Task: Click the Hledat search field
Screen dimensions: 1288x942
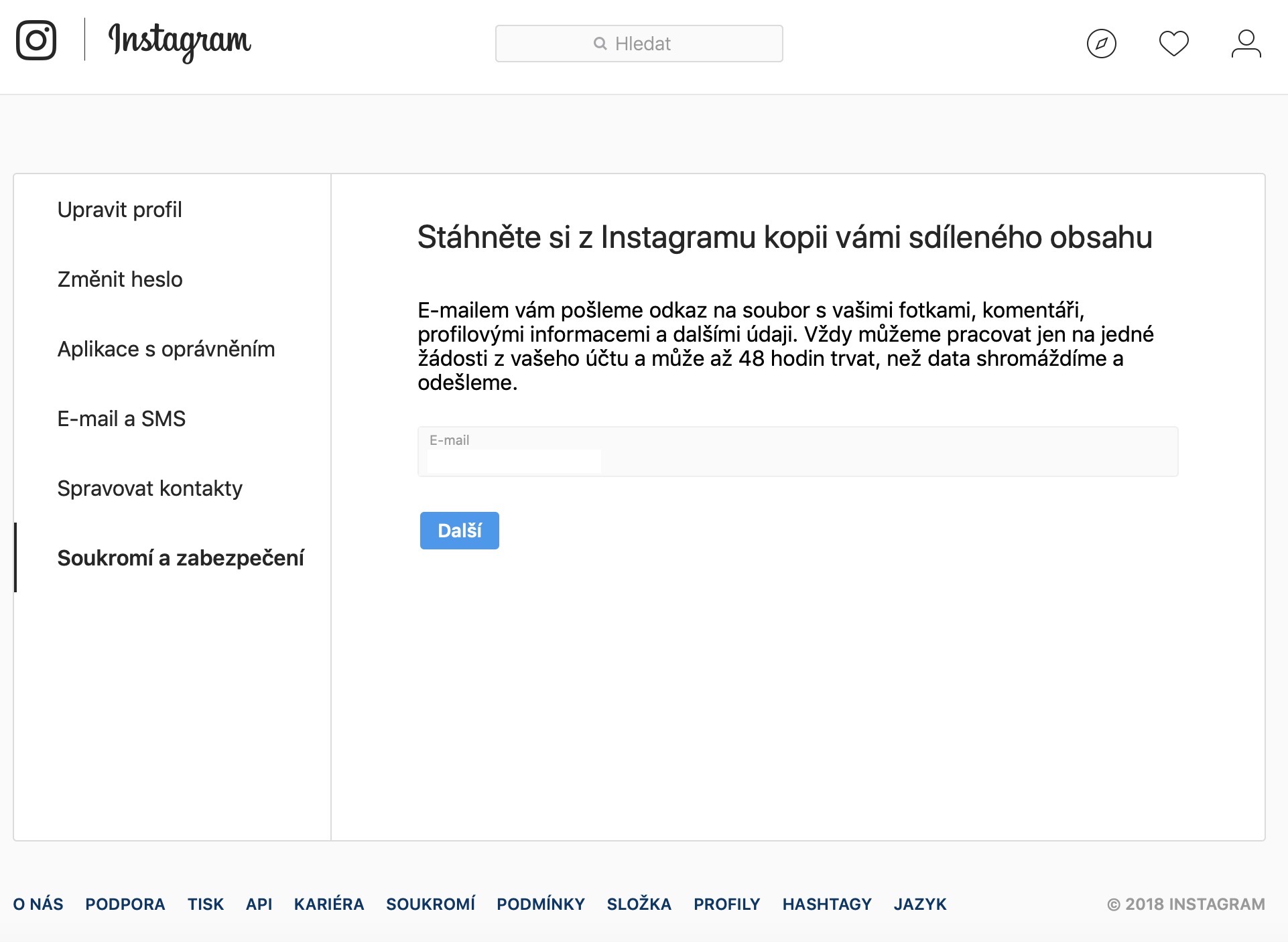Action: (639, 44)
